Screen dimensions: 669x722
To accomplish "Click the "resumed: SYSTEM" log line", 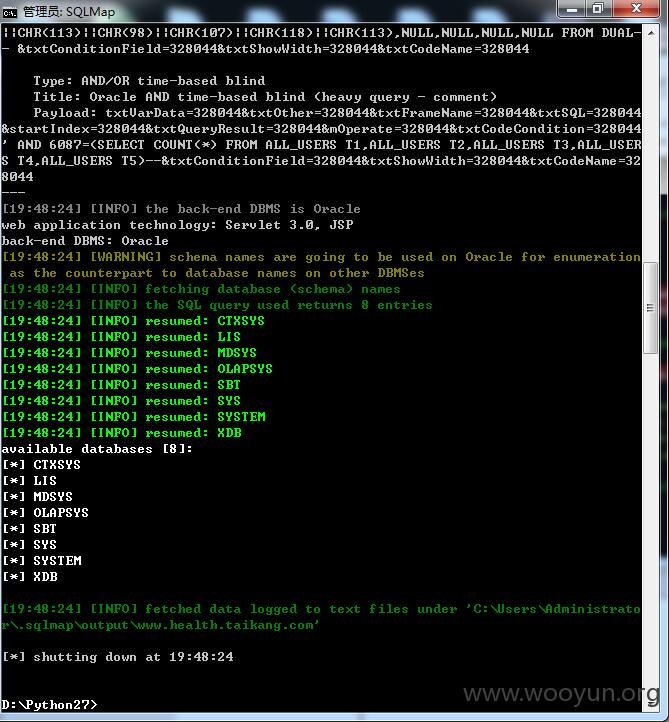I will (x=134, y=417).
